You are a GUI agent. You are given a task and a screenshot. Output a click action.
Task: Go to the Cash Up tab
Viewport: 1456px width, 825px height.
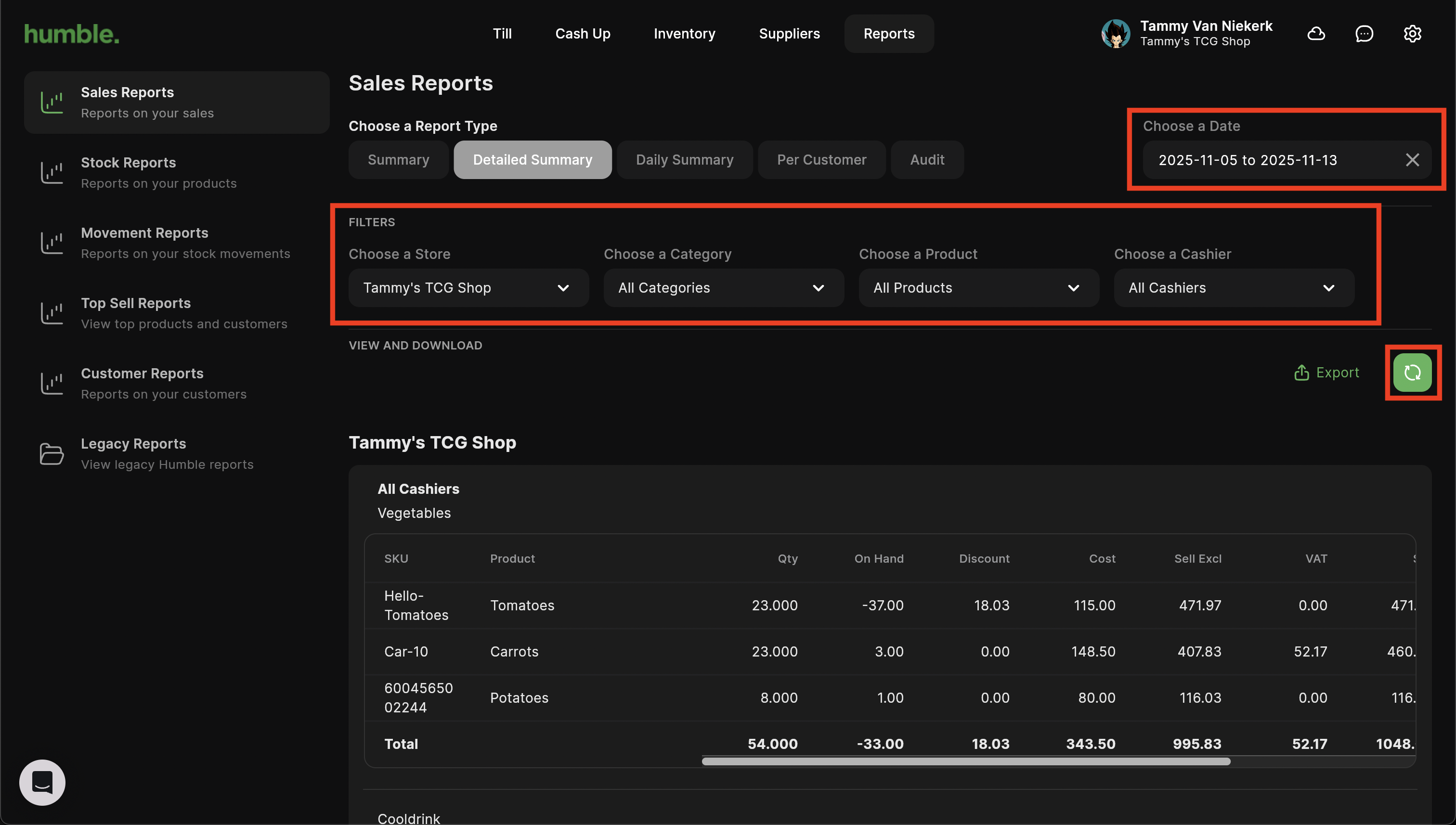582,34
